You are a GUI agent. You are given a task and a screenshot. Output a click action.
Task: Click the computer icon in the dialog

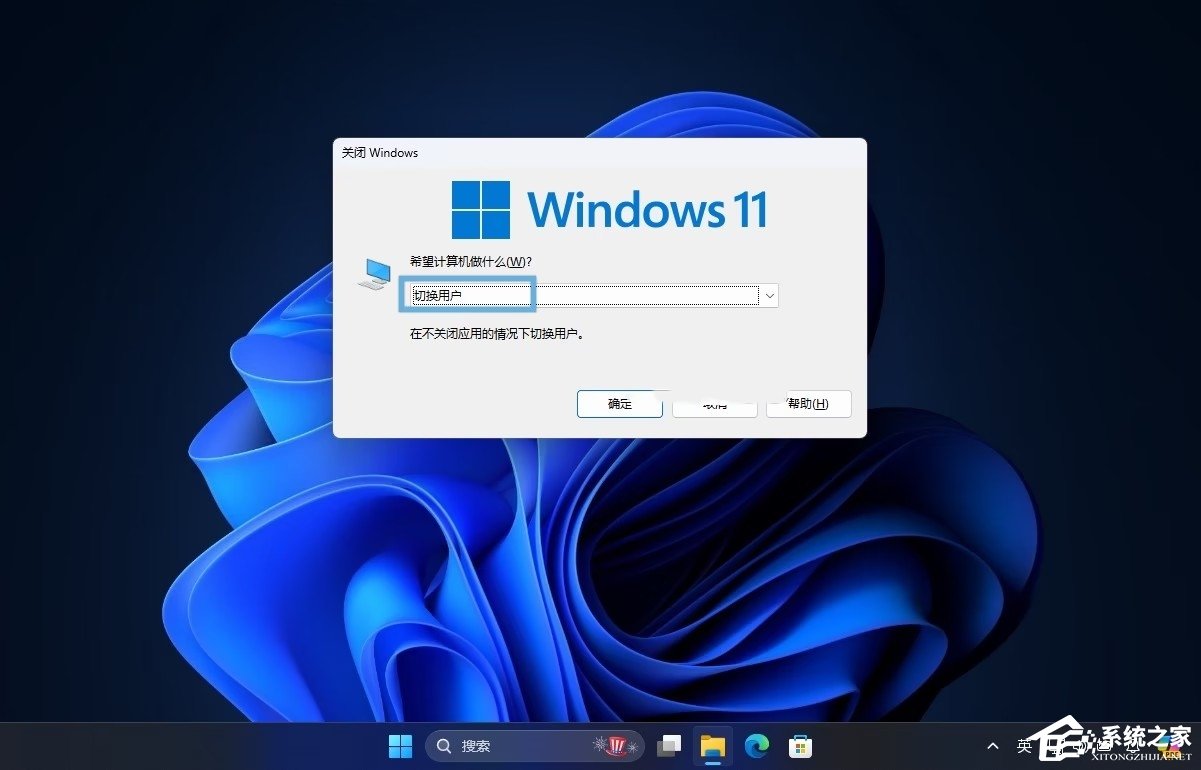pyautogui.click(x=373, y=273)
